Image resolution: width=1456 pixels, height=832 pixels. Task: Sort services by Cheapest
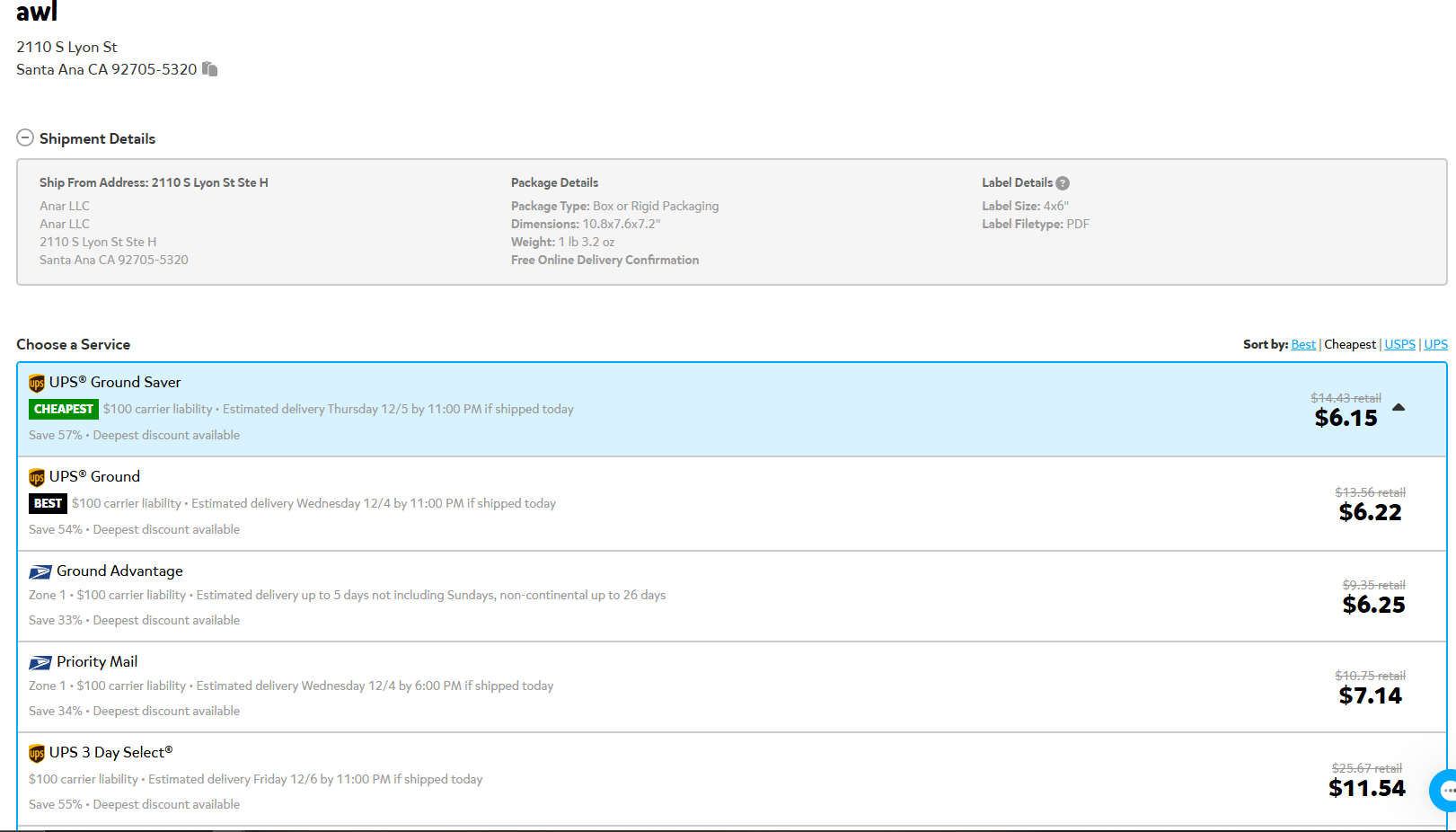[1350, 345]
